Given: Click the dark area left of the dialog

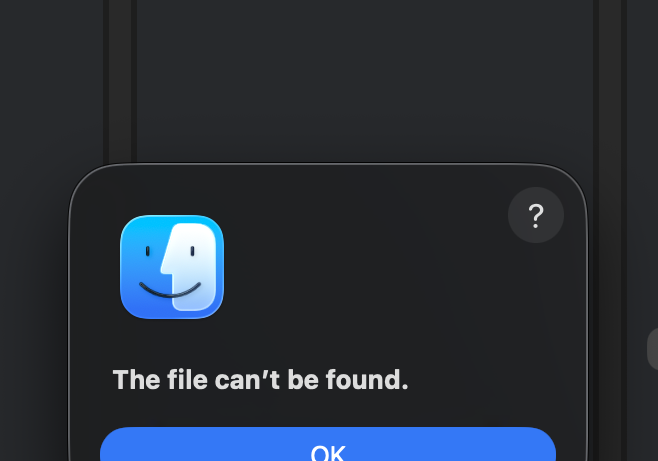Looking at the screenshot, I should coord(34,294).
